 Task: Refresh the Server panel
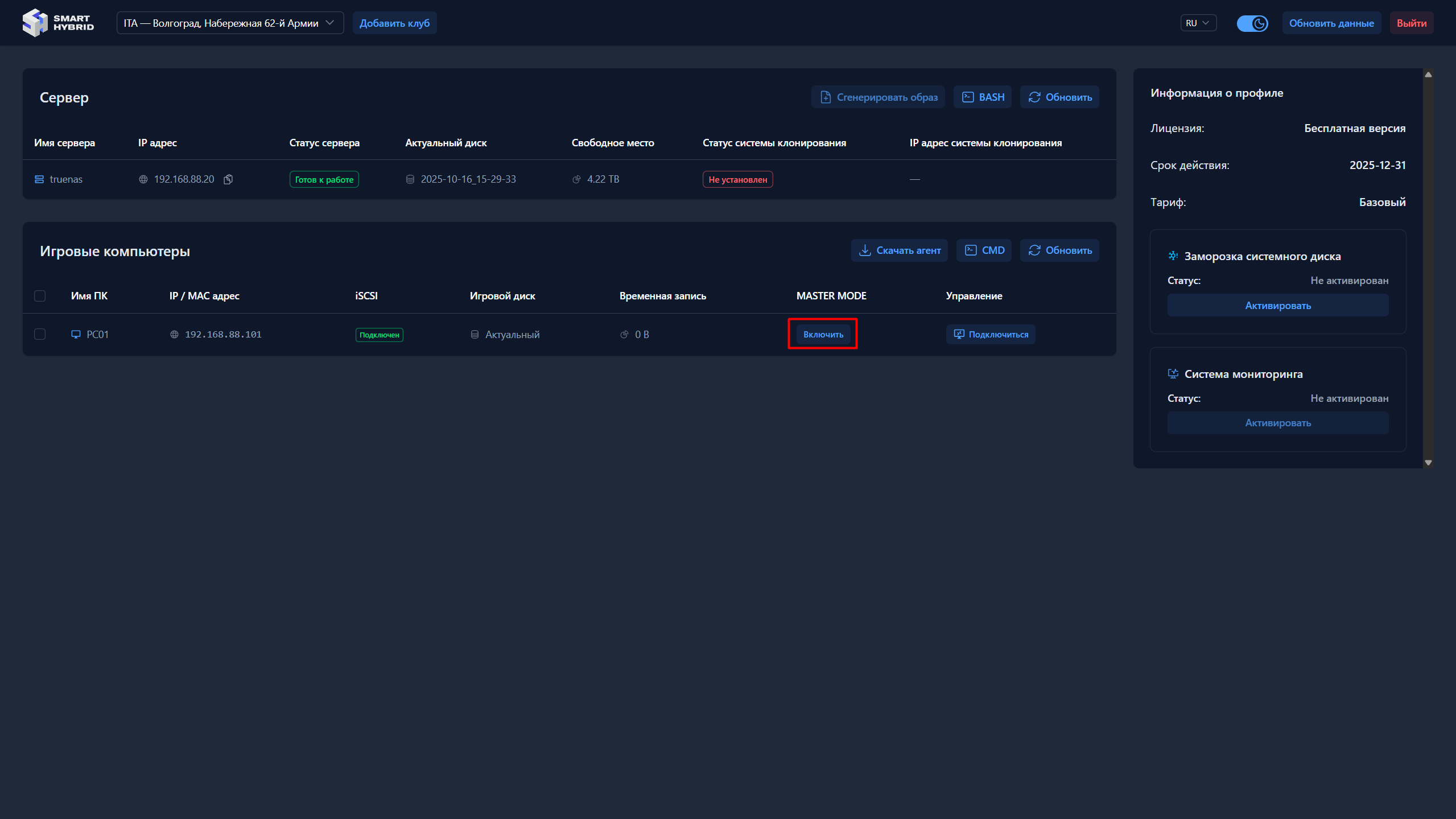point(1059,97)
